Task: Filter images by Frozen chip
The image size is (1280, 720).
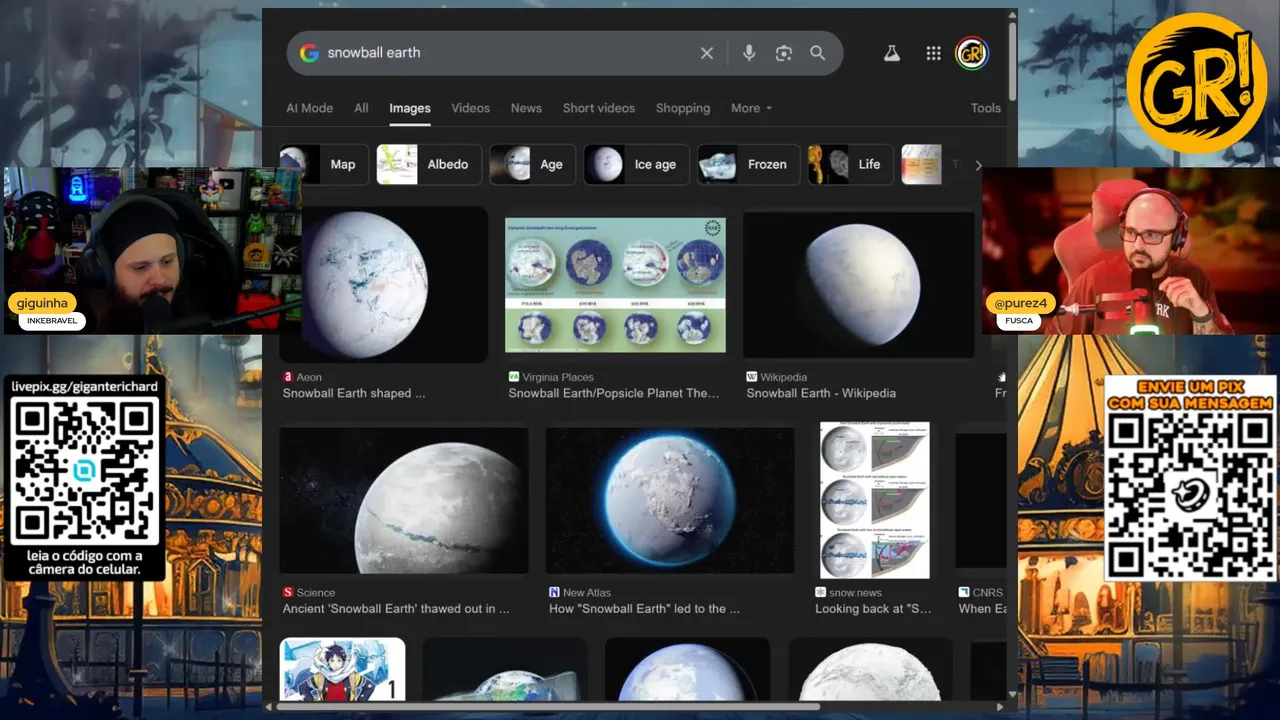Action: (748, 165)
